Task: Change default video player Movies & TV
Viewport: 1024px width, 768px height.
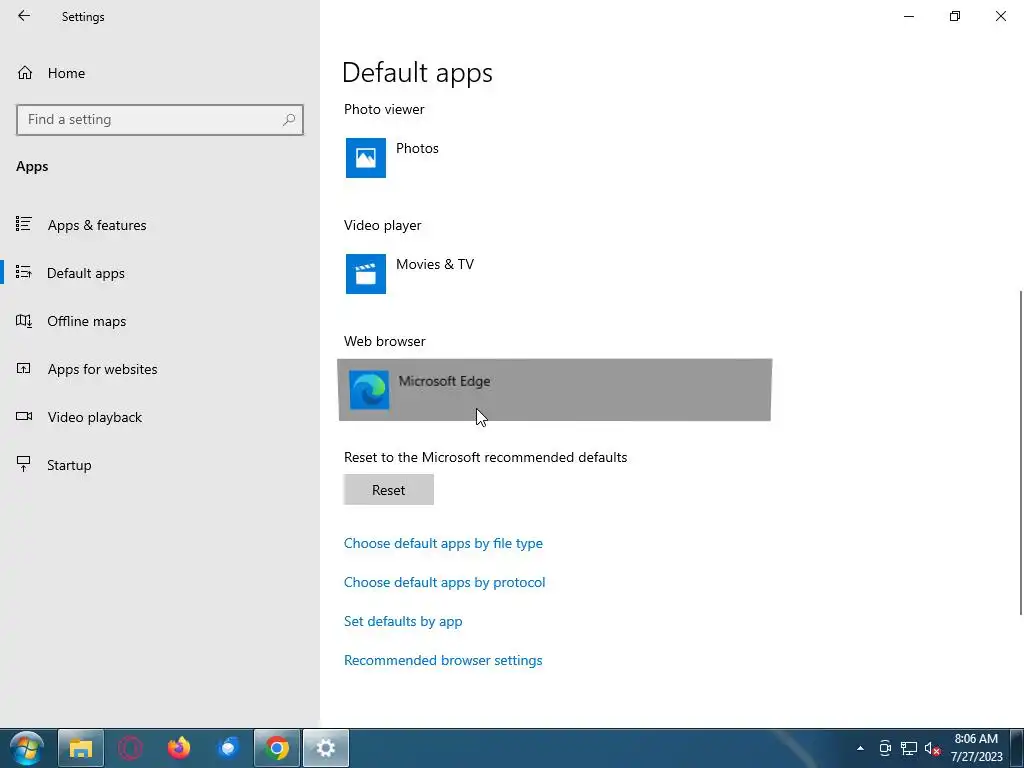Action: [435, 264]
